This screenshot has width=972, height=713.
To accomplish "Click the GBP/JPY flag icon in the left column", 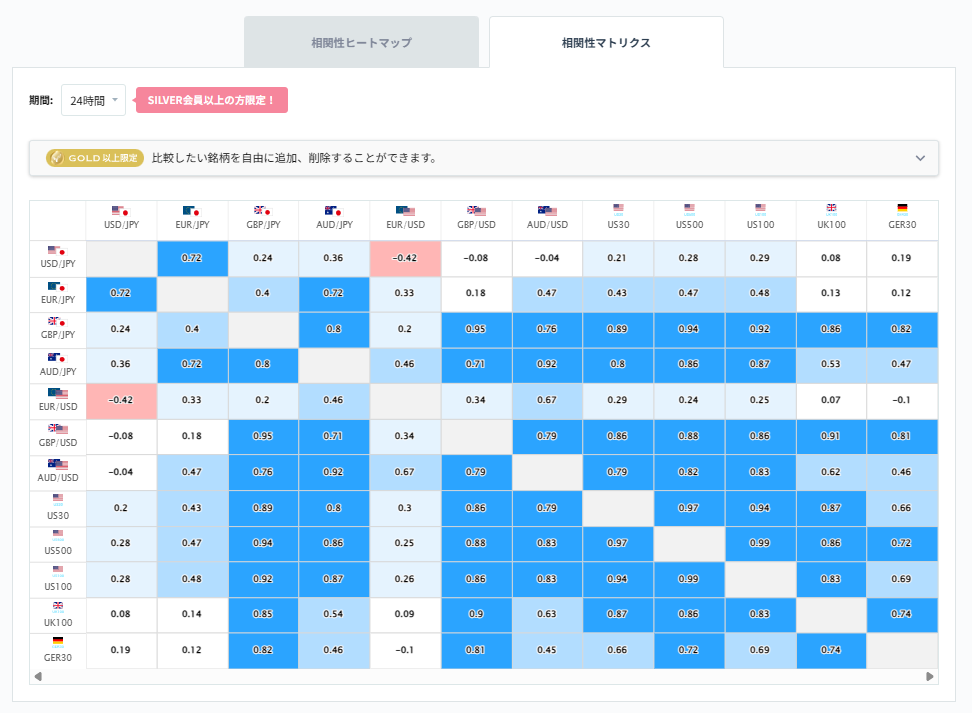I will coord(56,322).
